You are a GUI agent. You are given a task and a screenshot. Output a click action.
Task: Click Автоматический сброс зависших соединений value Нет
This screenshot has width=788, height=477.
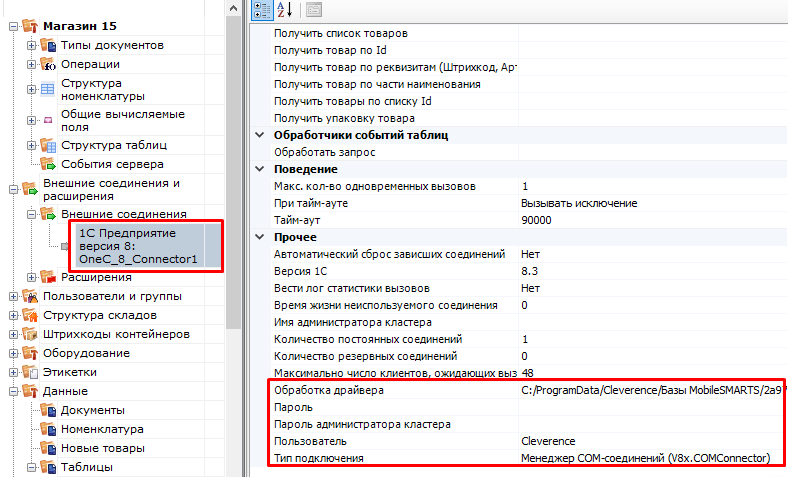pyautogui.click(x=652, y=254)
